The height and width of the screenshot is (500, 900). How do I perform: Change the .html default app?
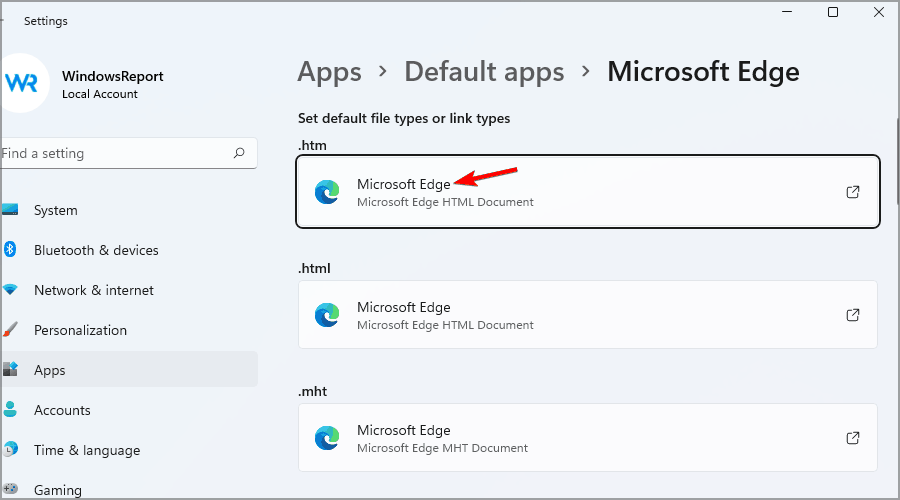tap(587, 315)
